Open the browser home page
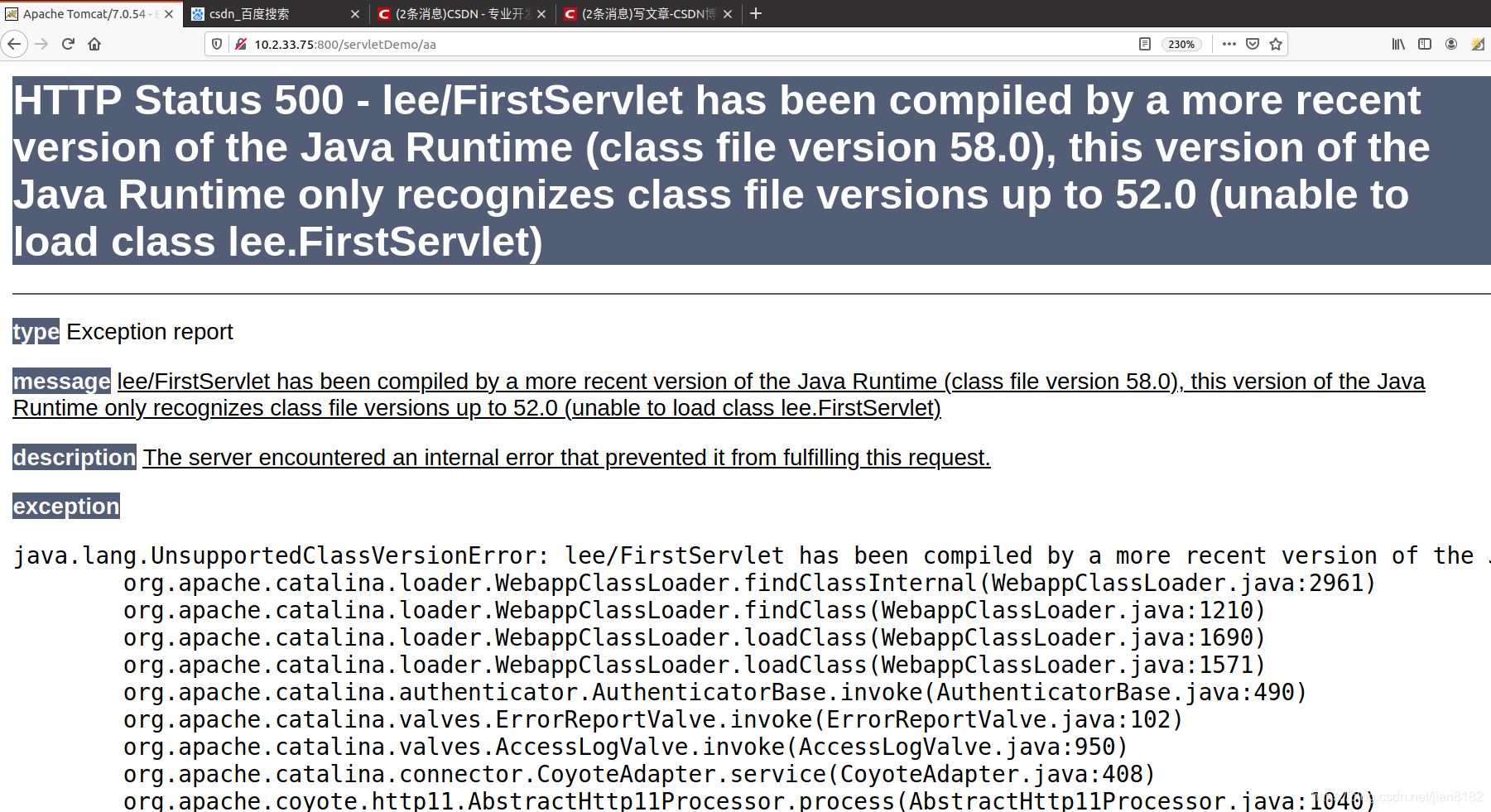Image resolution: width=1491 pixels, height=812 pixels. [x=94, y=44]
